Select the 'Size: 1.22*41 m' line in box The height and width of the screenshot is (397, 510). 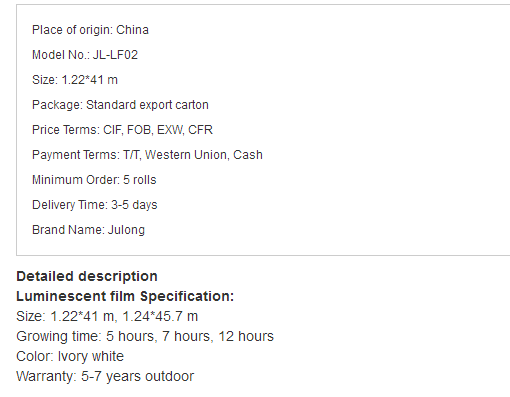pos(75,80)
